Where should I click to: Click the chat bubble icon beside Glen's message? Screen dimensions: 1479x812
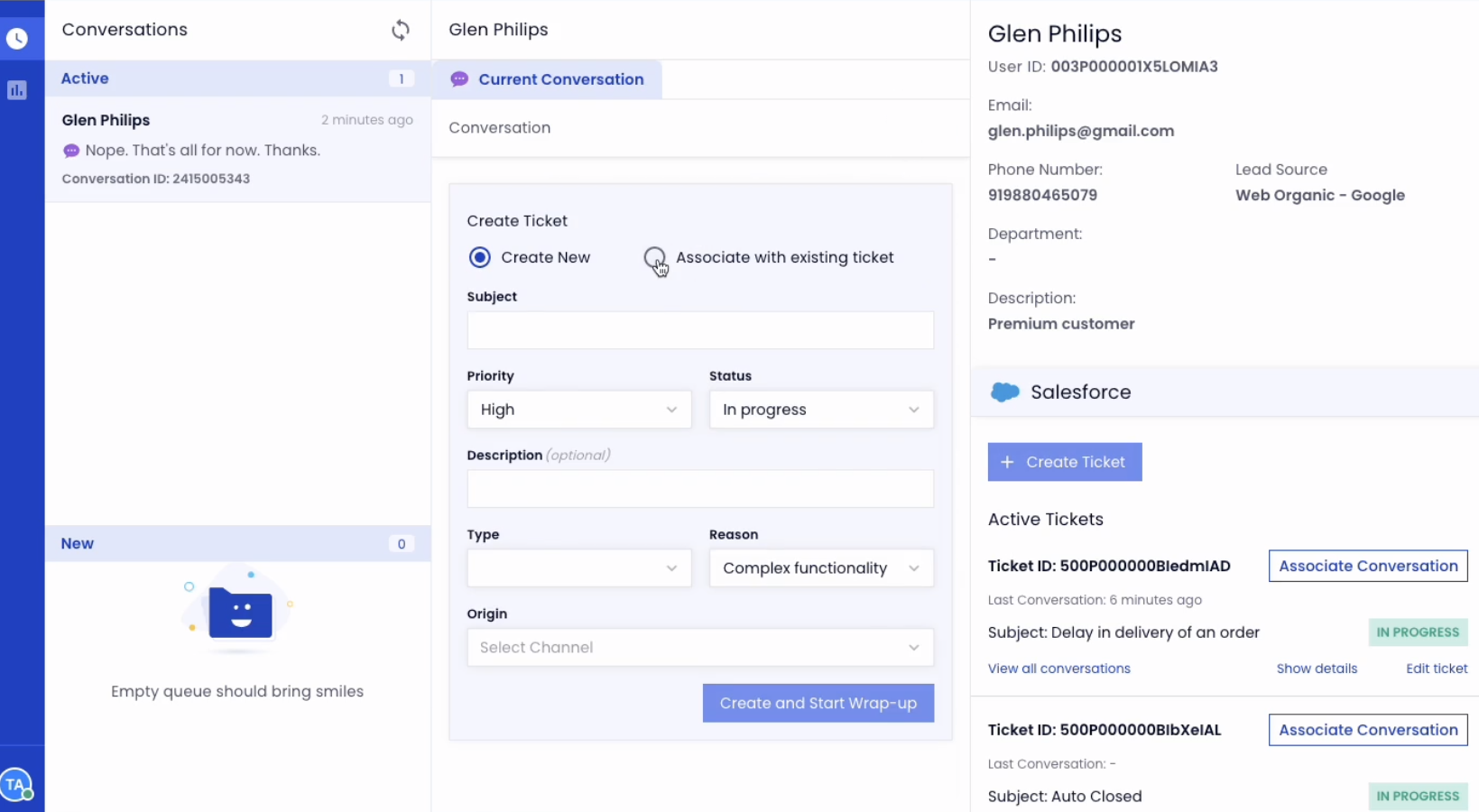71,151
